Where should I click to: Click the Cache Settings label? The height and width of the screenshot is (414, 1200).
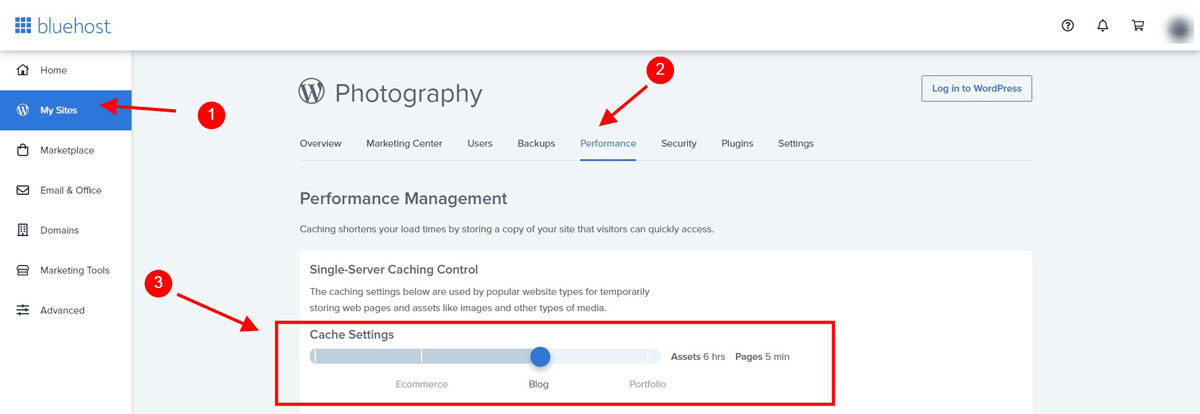(x=352, y=334)
